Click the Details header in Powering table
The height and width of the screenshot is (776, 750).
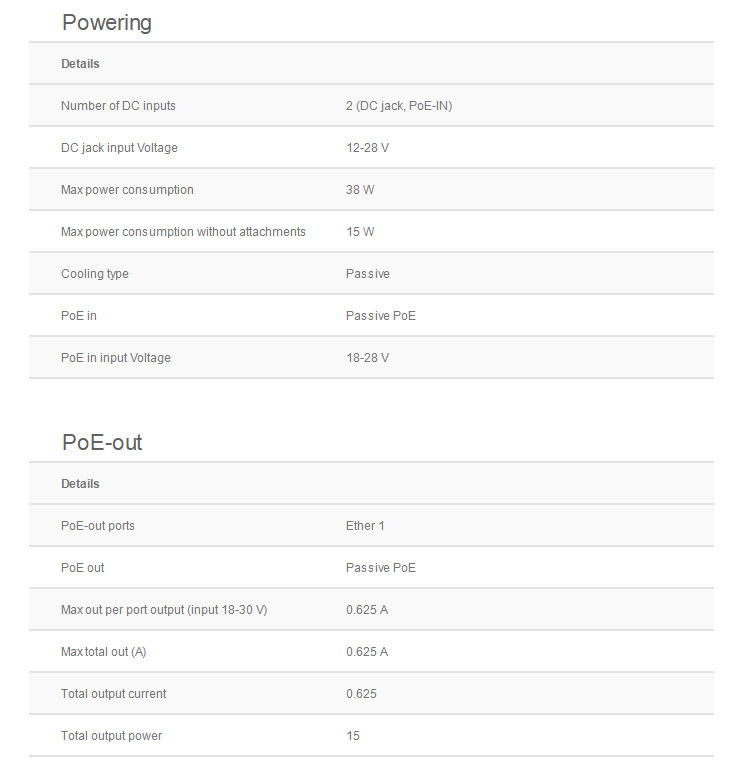80,64
